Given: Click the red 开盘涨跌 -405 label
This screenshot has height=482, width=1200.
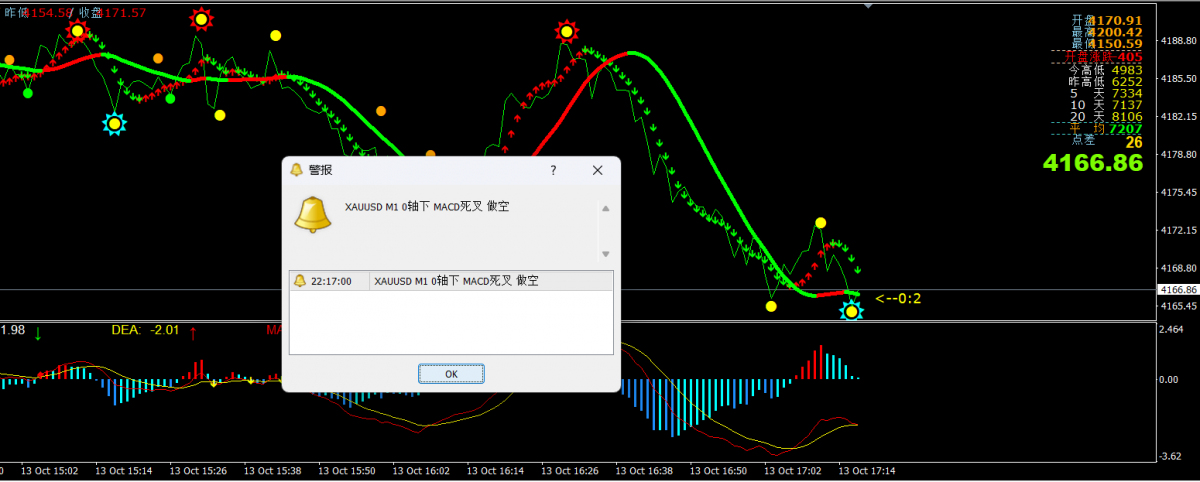Looking at the screenshot, I should point(1105,57).
